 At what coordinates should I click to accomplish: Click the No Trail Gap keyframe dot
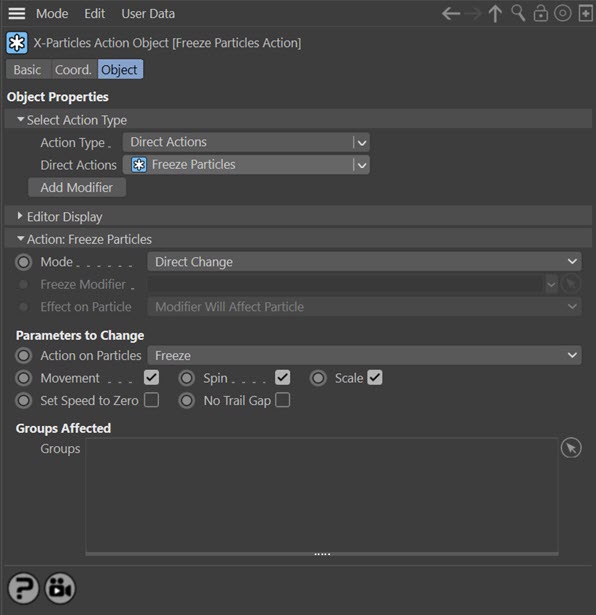187,401
